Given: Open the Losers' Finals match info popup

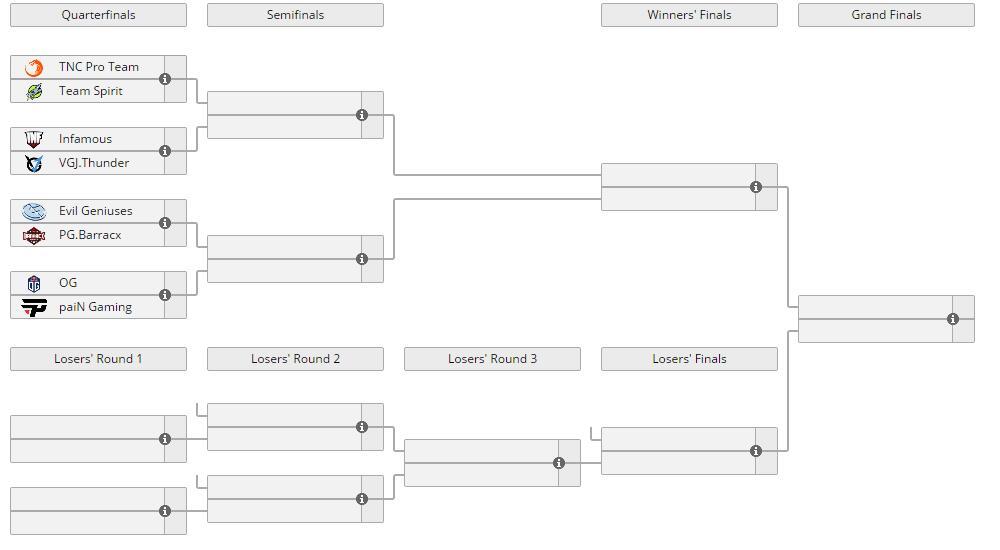Looking at the screenshot, I should click(x=756, y=451).
